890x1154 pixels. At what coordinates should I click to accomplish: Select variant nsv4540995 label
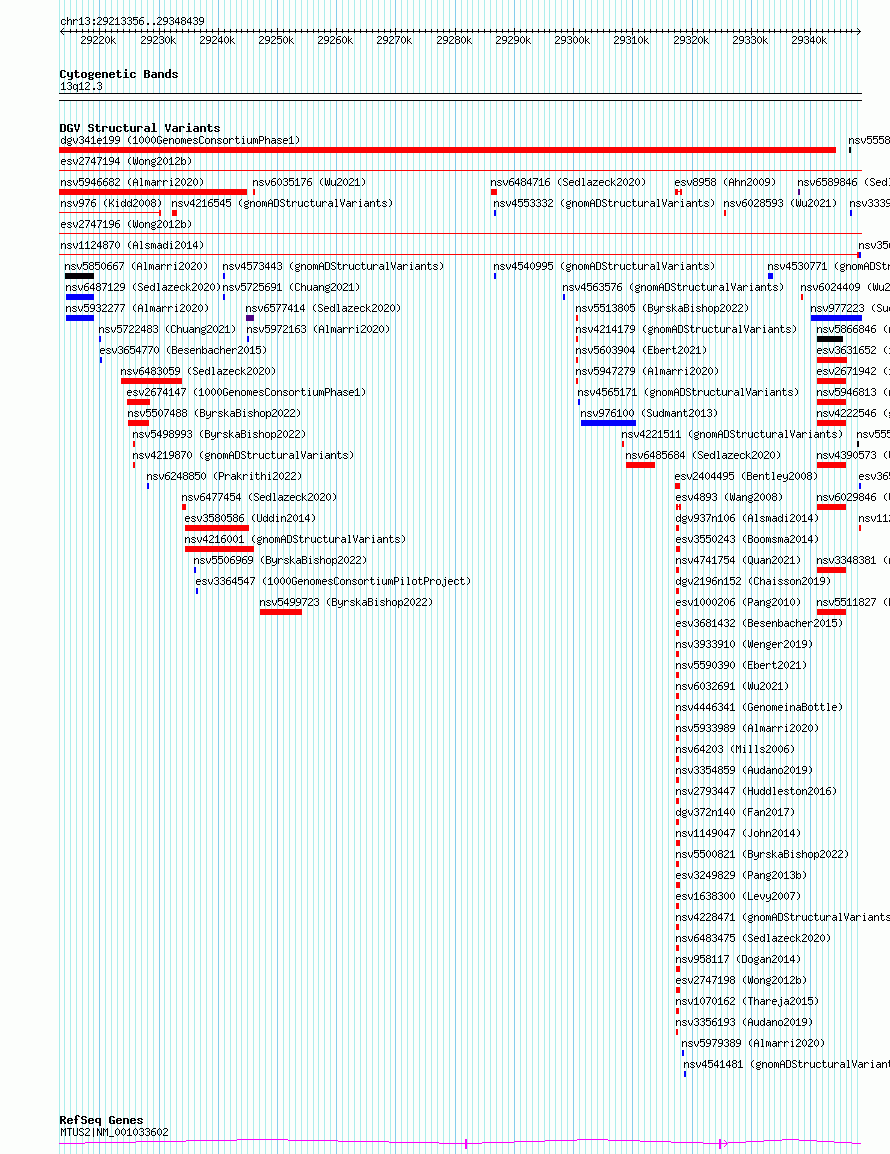point(604,266)
